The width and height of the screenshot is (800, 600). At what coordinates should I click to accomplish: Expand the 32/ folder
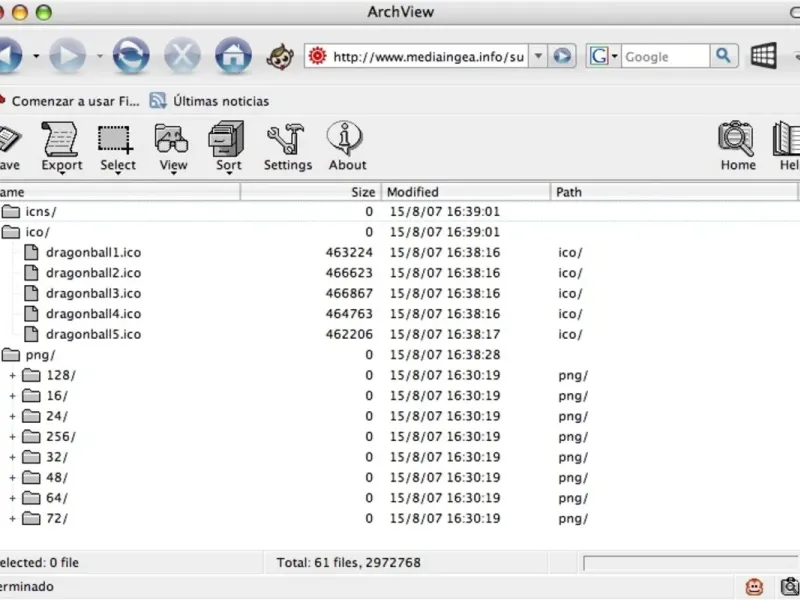tap(12, 457)
